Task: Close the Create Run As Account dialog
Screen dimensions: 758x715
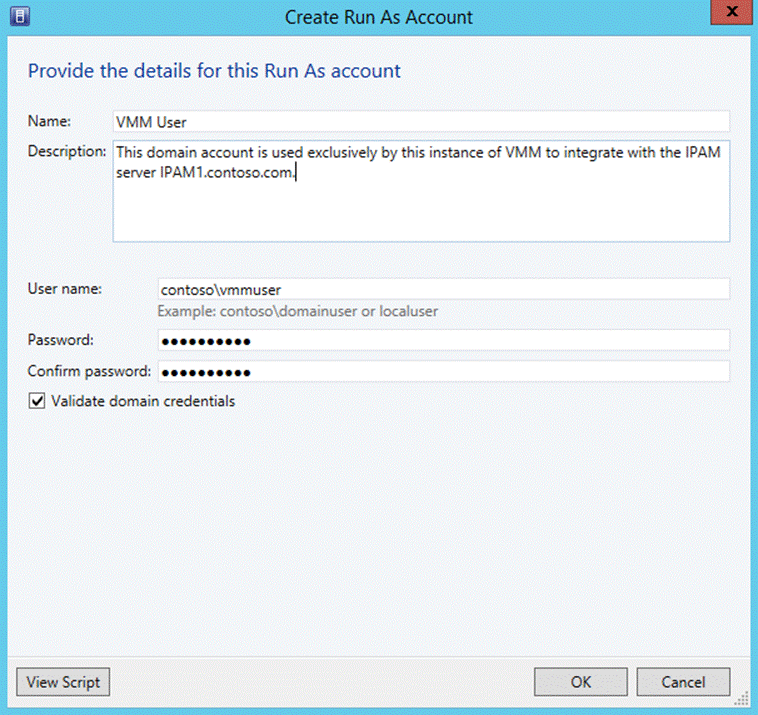Action: pyautogui.click(x=731, y=13)
